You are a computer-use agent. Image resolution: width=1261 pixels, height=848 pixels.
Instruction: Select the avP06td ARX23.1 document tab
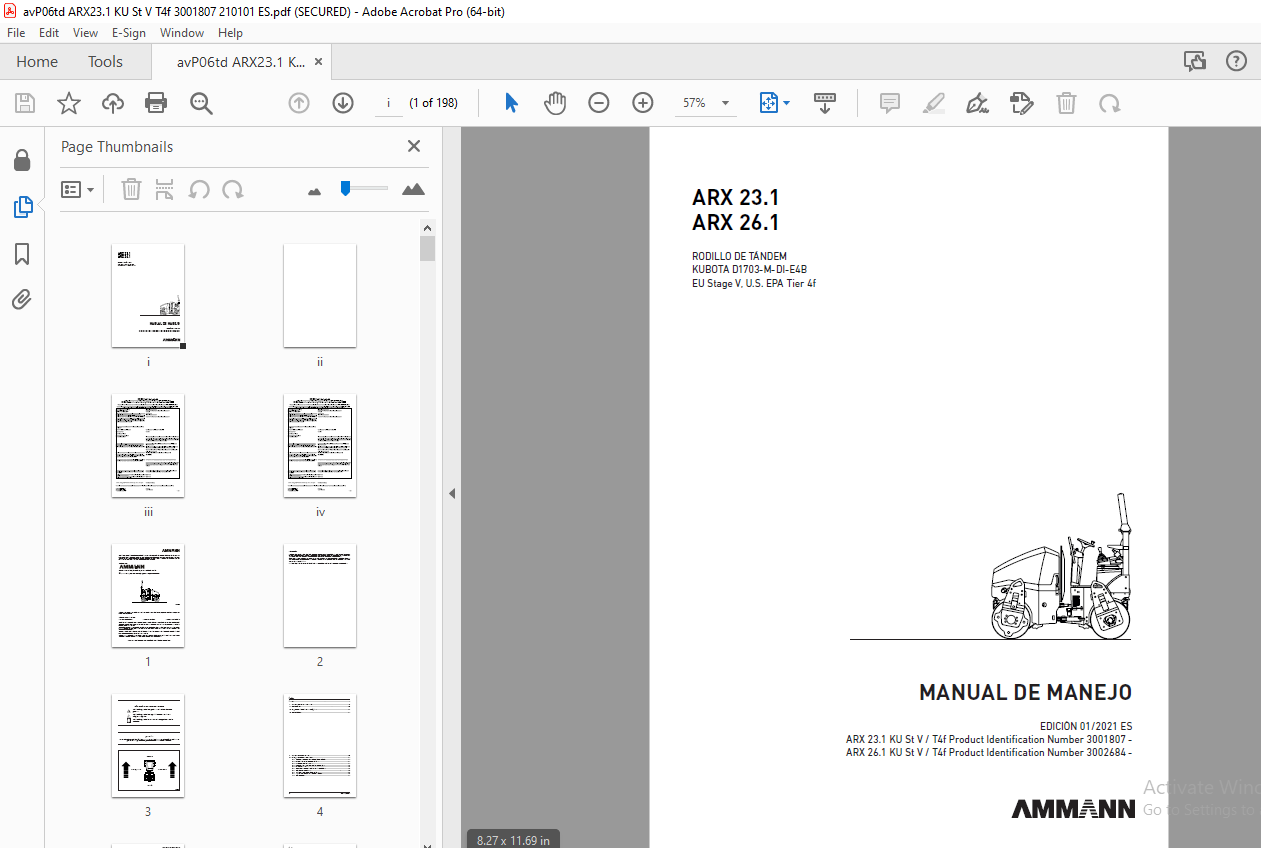[240, 61]
